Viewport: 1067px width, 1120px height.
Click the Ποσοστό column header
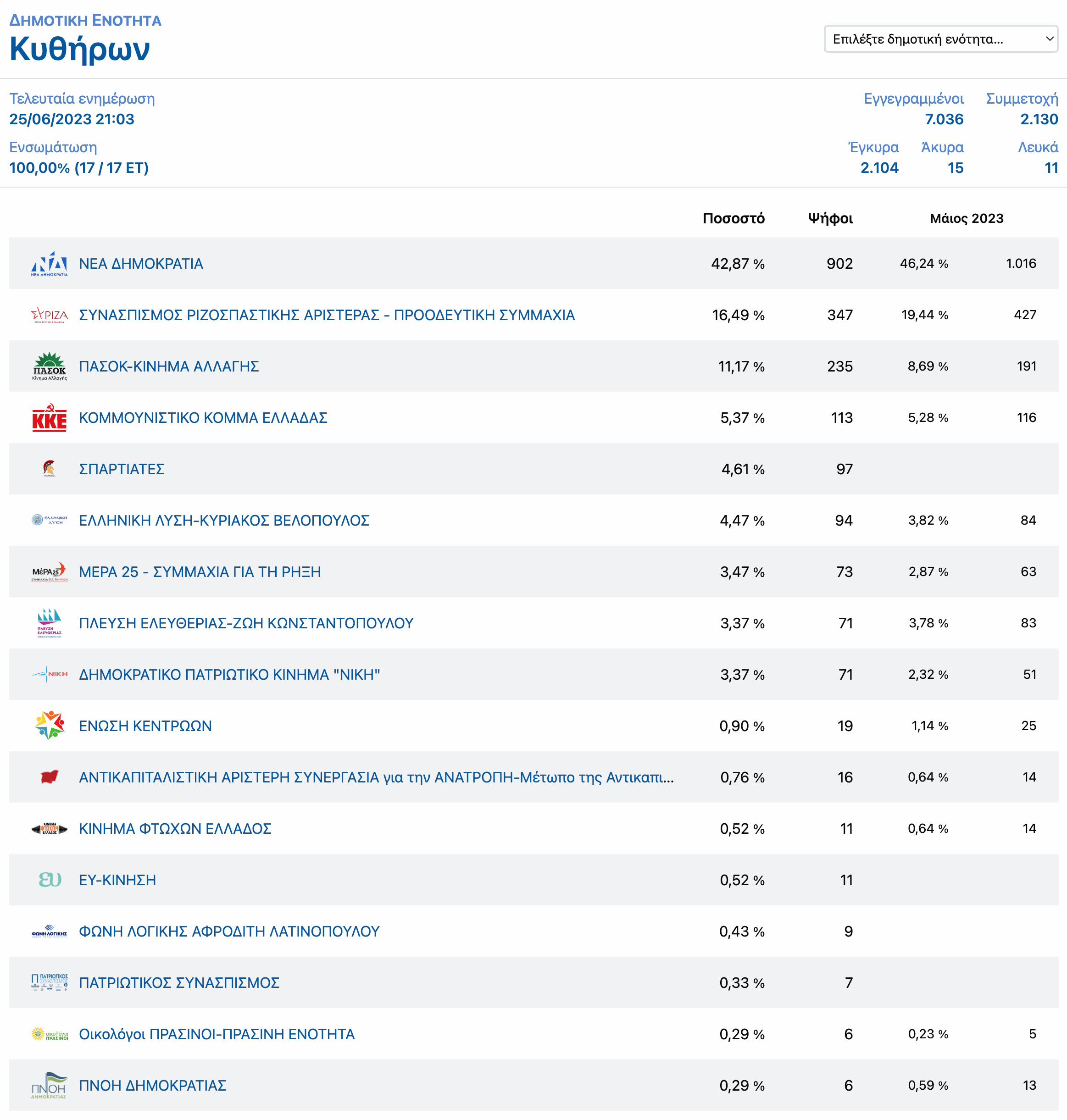pyautogui.click(x=733, y=218)
